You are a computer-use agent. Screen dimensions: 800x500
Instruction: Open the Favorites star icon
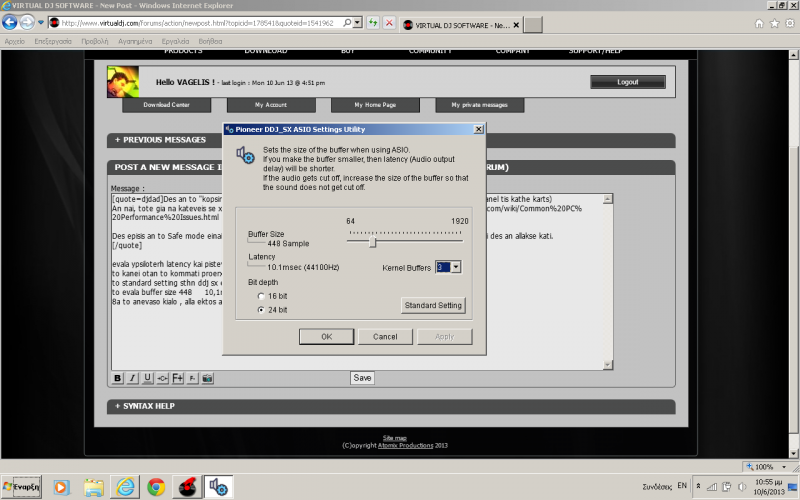[x=774, y=23]
